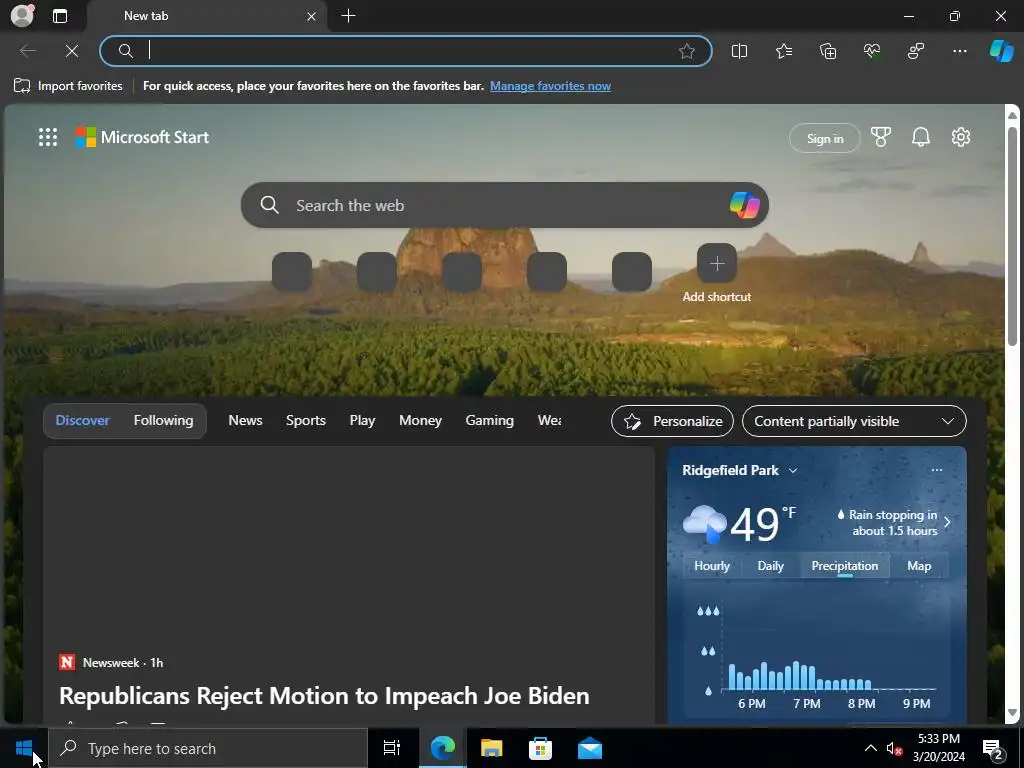Image resolution: width=1024 pixels, height=768 pixels.
Task: Open the profile sharing toolbar icon
Action: coord(916,51)
